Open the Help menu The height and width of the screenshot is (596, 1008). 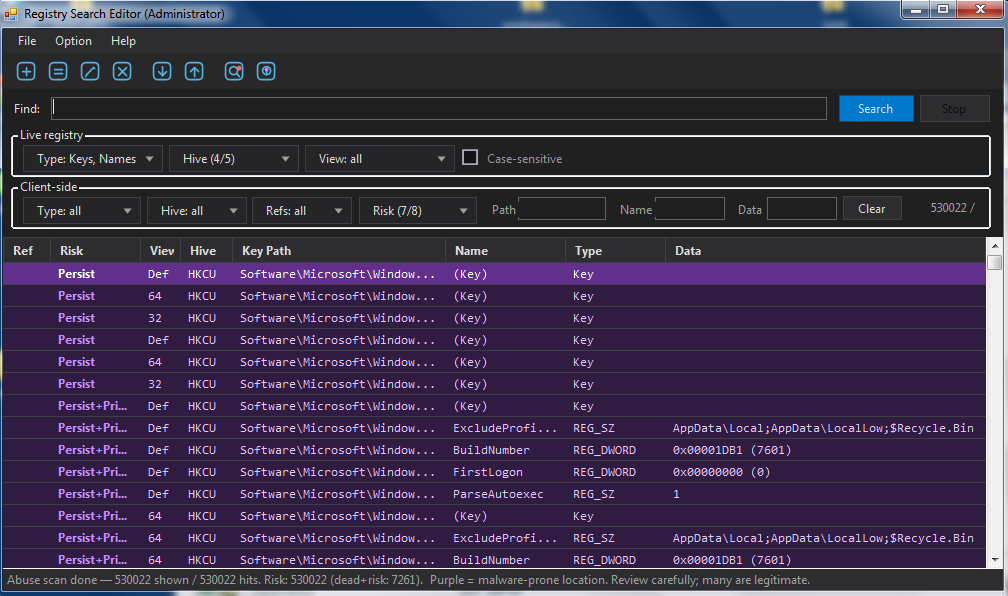tap(123, 41)
